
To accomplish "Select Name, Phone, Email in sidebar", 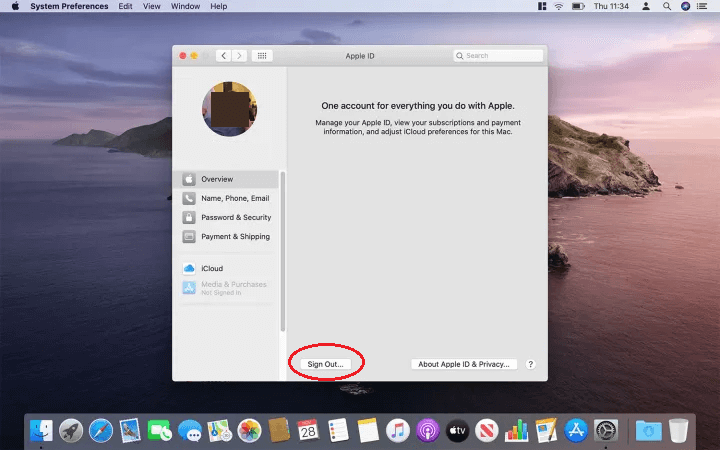I will (x=227, y=198).
